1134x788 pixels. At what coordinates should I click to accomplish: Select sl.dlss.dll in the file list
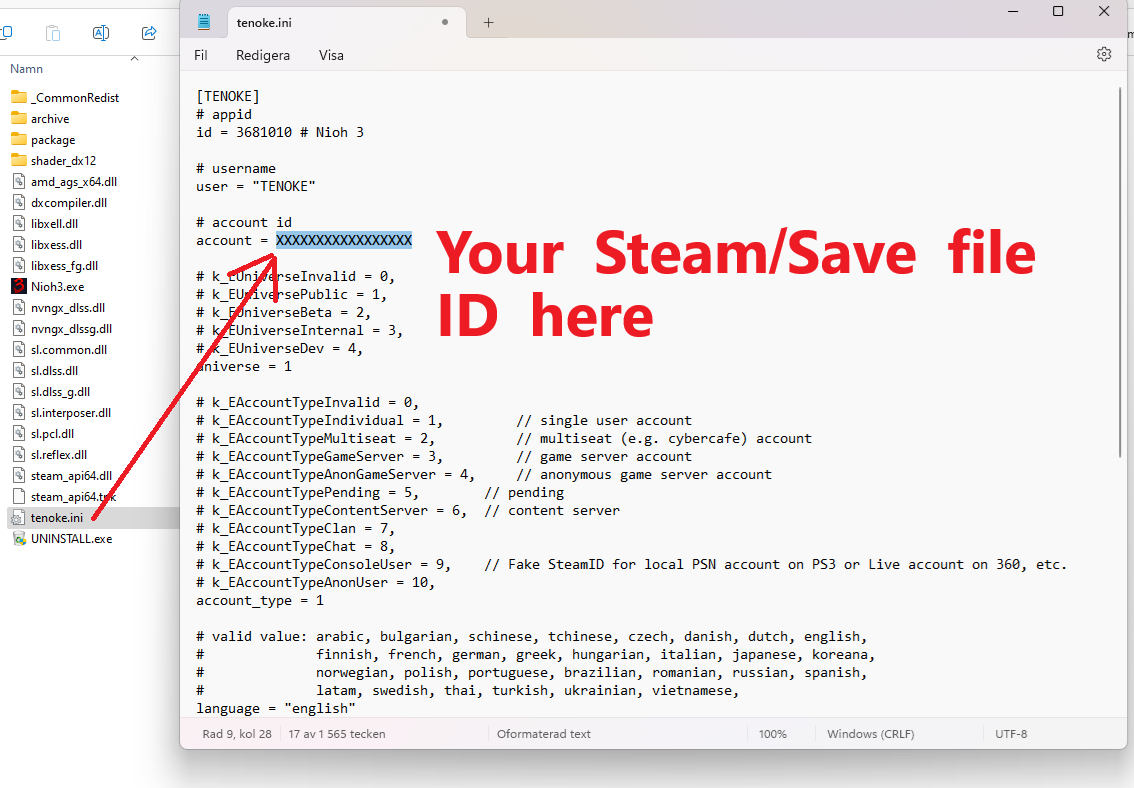(x=54, y=370)
